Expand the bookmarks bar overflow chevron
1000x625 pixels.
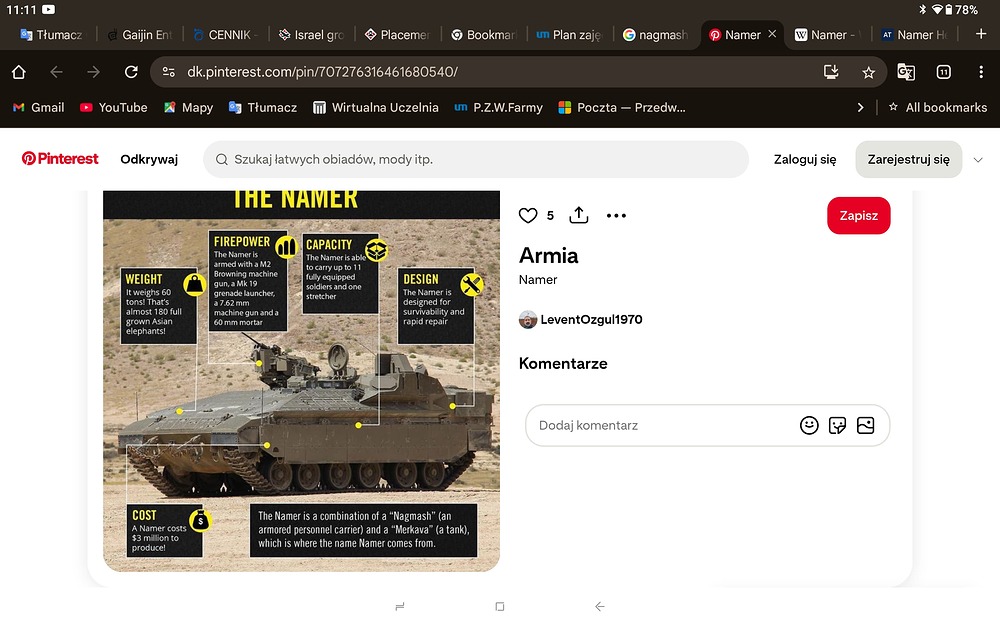coord(860,108)
